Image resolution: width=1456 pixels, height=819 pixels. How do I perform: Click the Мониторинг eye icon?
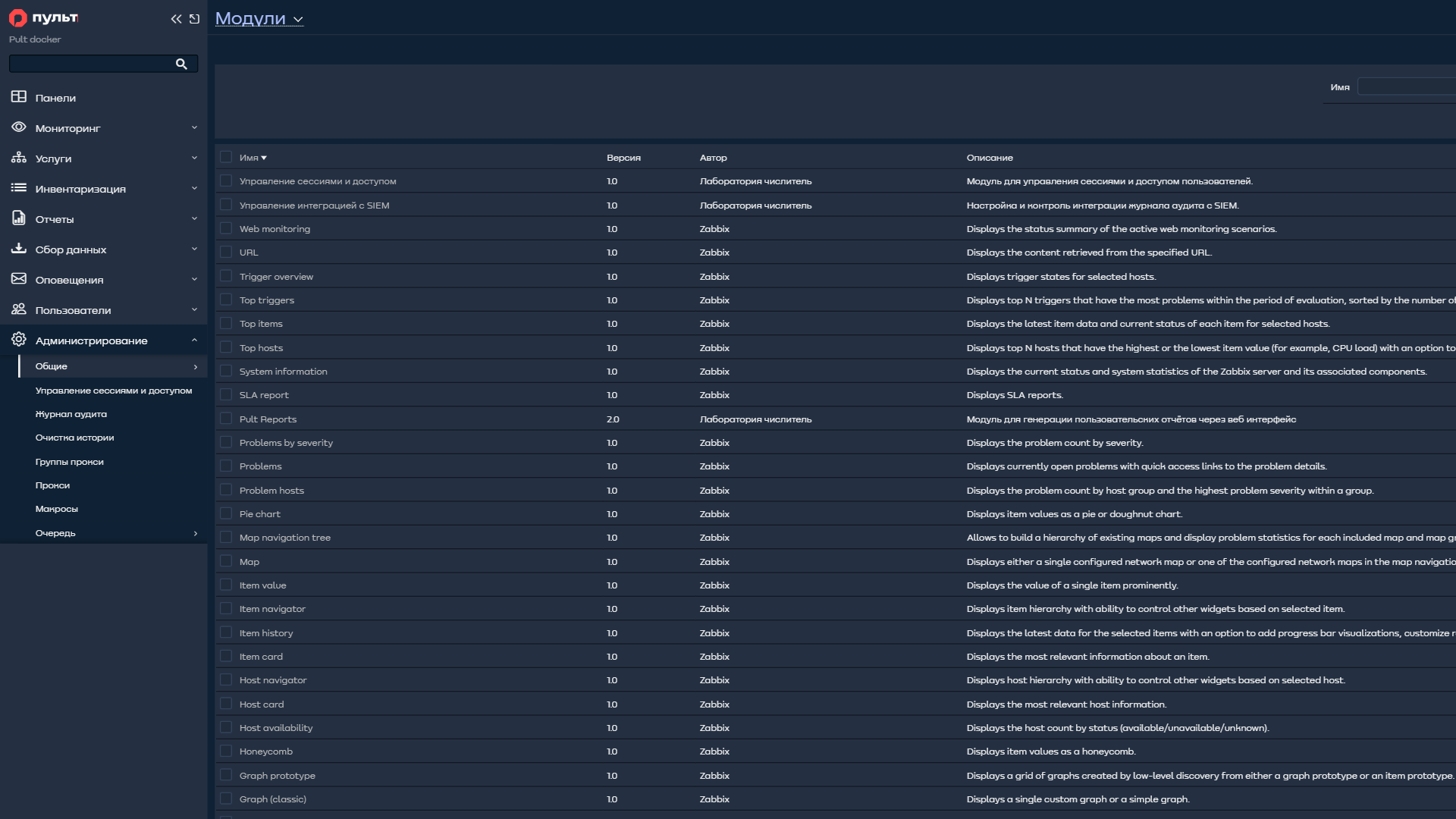(19, 127)
